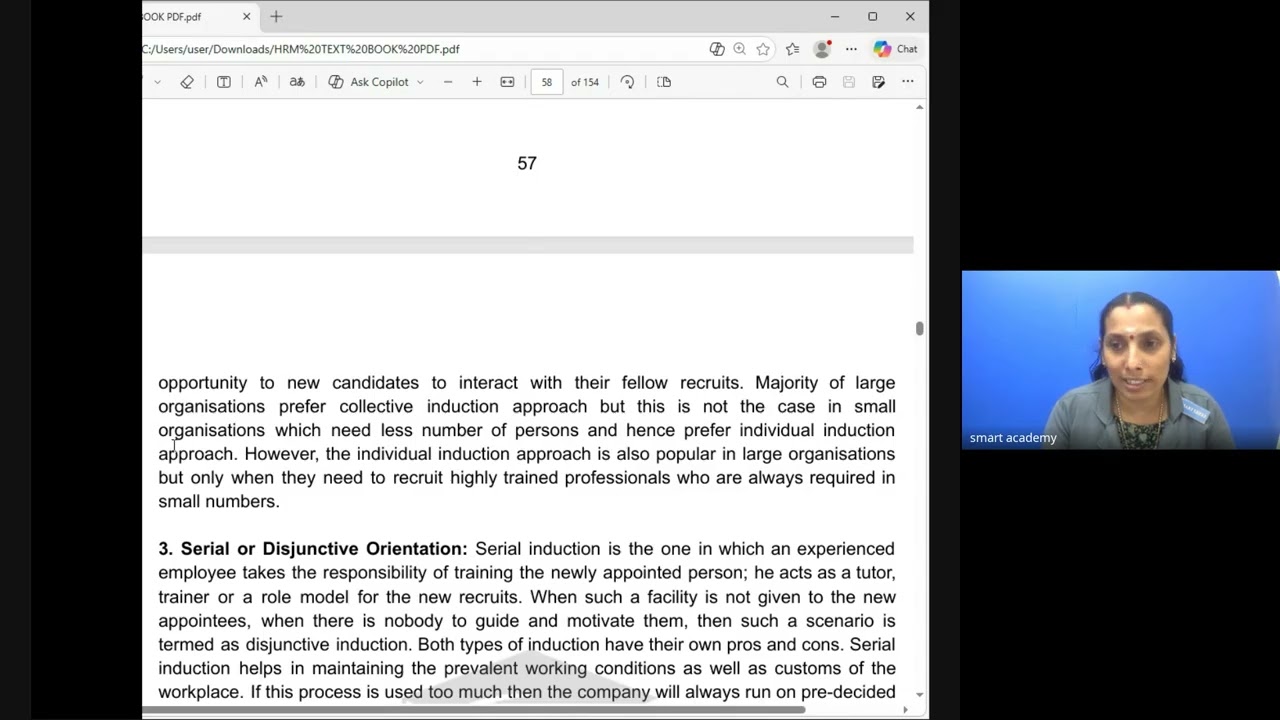Click the horizontal scrollbar at bottom
This screenshot has width=1280, height=720.
(473, 710)
